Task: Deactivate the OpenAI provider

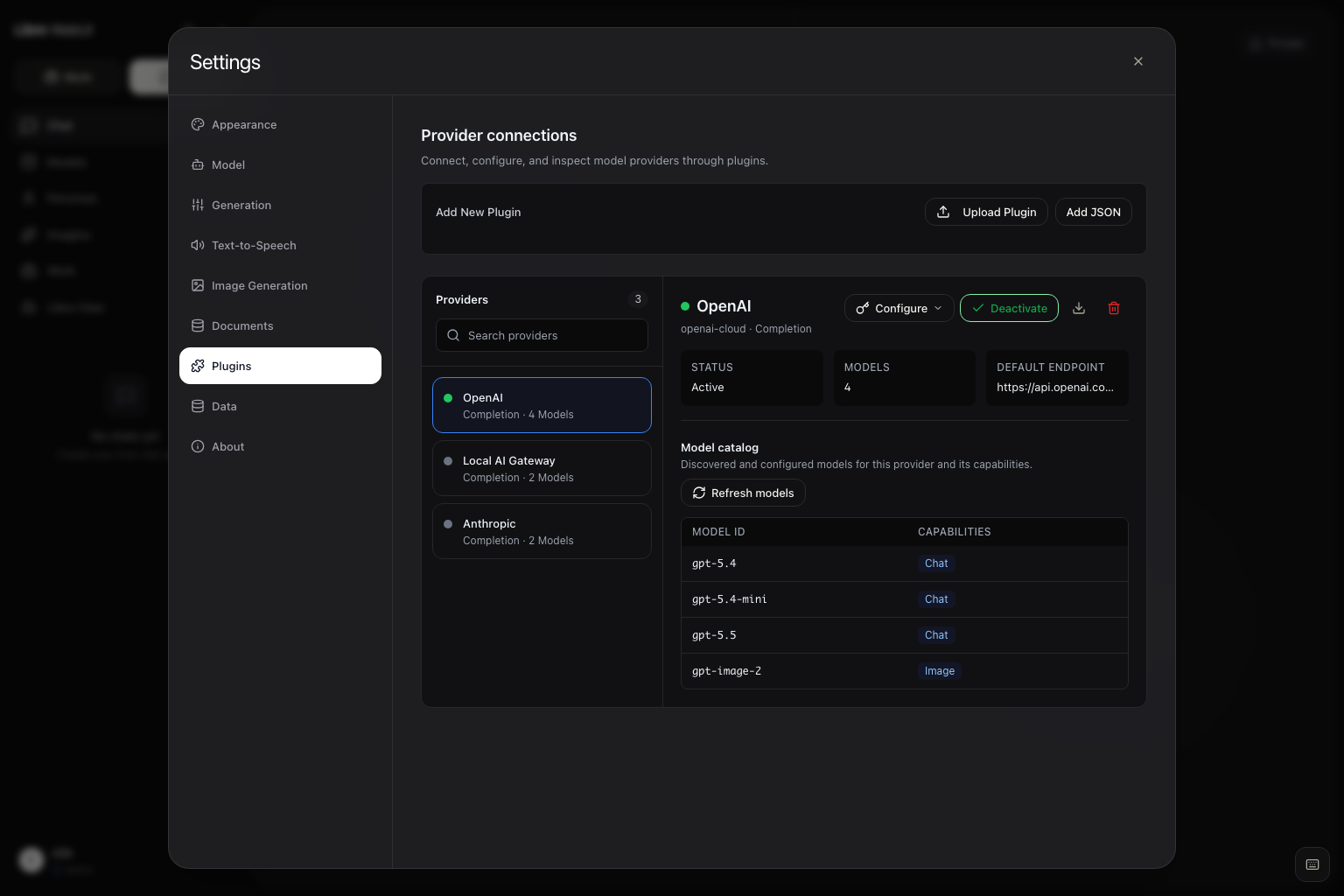Action: click(1009, 308)
